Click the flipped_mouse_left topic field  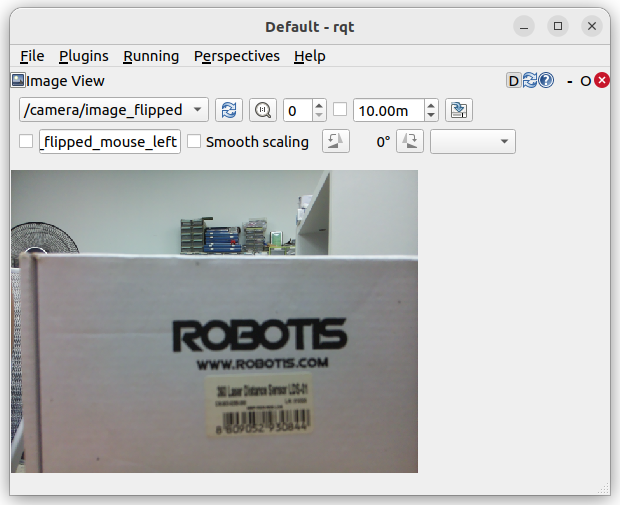click(x=110, y=141)
